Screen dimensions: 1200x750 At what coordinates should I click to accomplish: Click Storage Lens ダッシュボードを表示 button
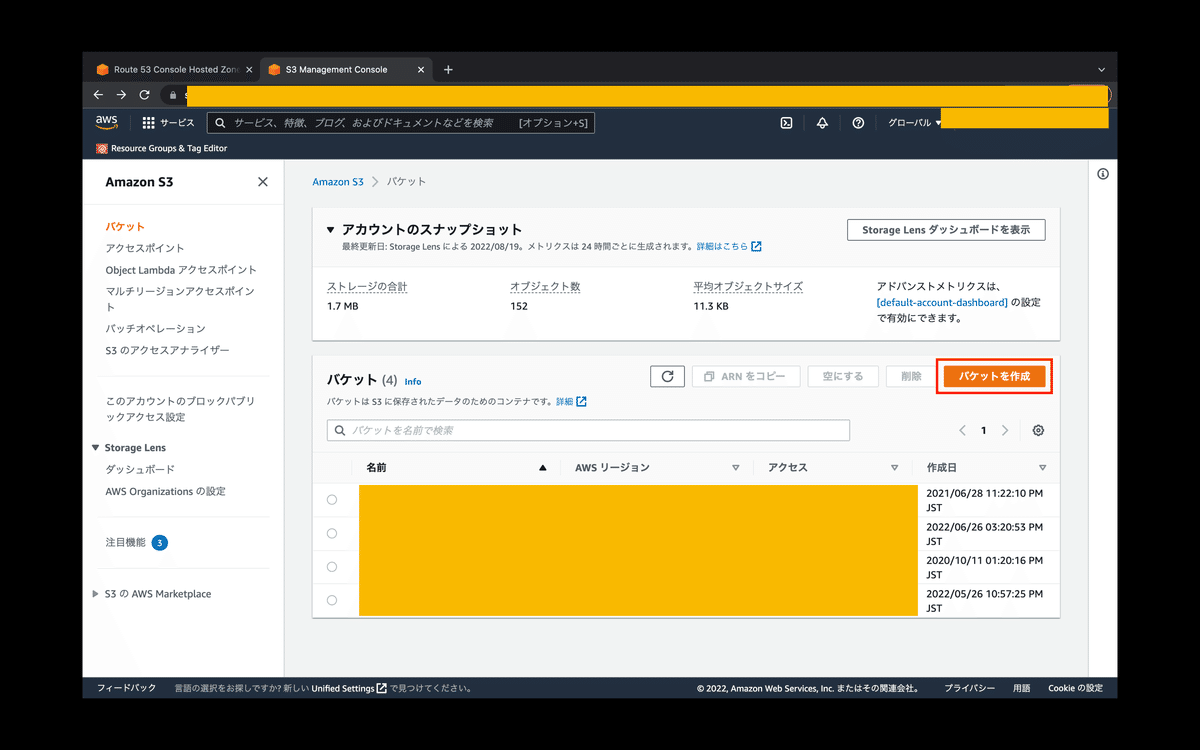click(946, 230)
